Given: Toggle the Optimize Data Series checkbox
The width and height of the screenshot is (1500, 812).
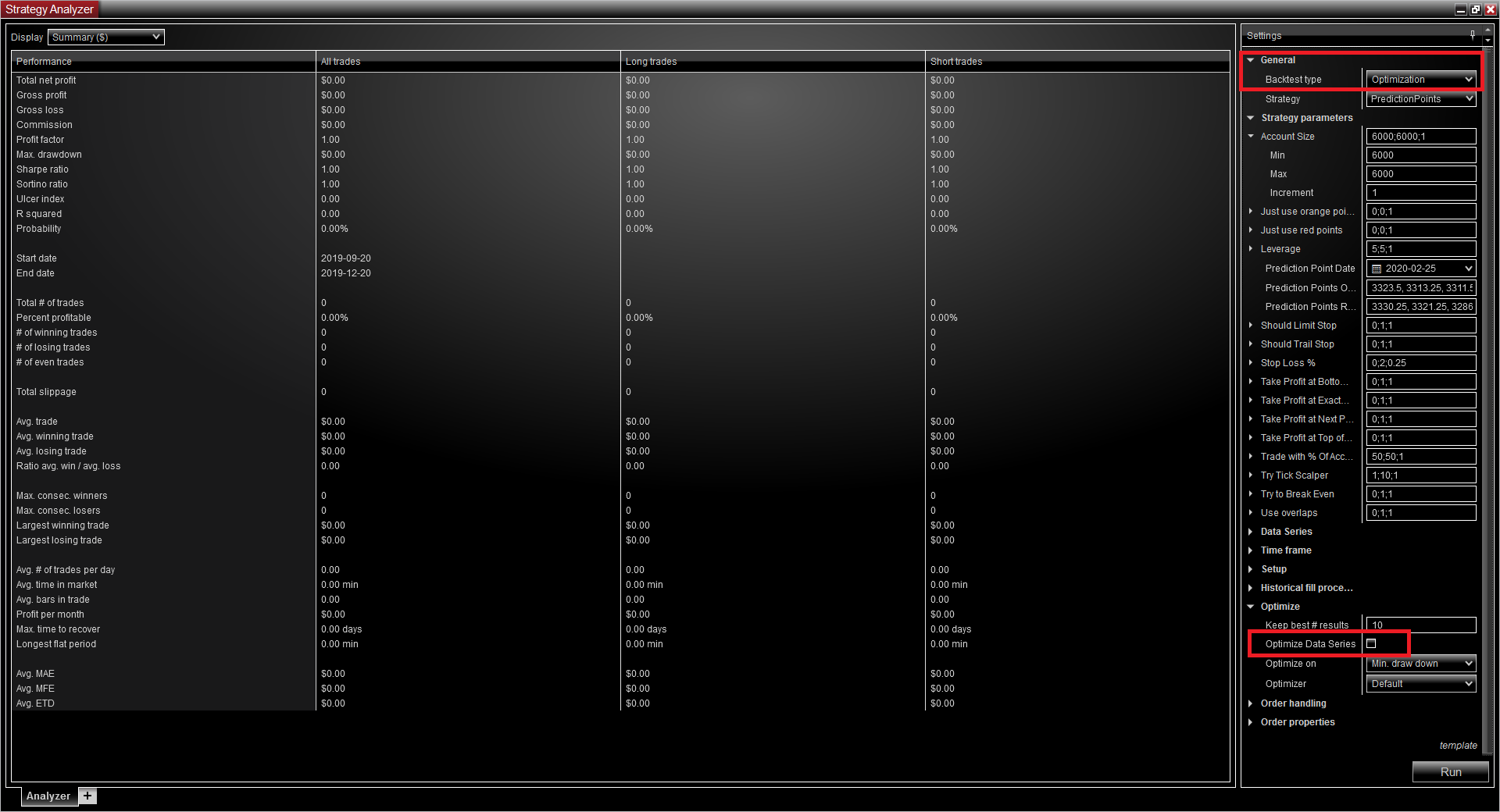Looking at the screenshot, I should pos(1371,644).
